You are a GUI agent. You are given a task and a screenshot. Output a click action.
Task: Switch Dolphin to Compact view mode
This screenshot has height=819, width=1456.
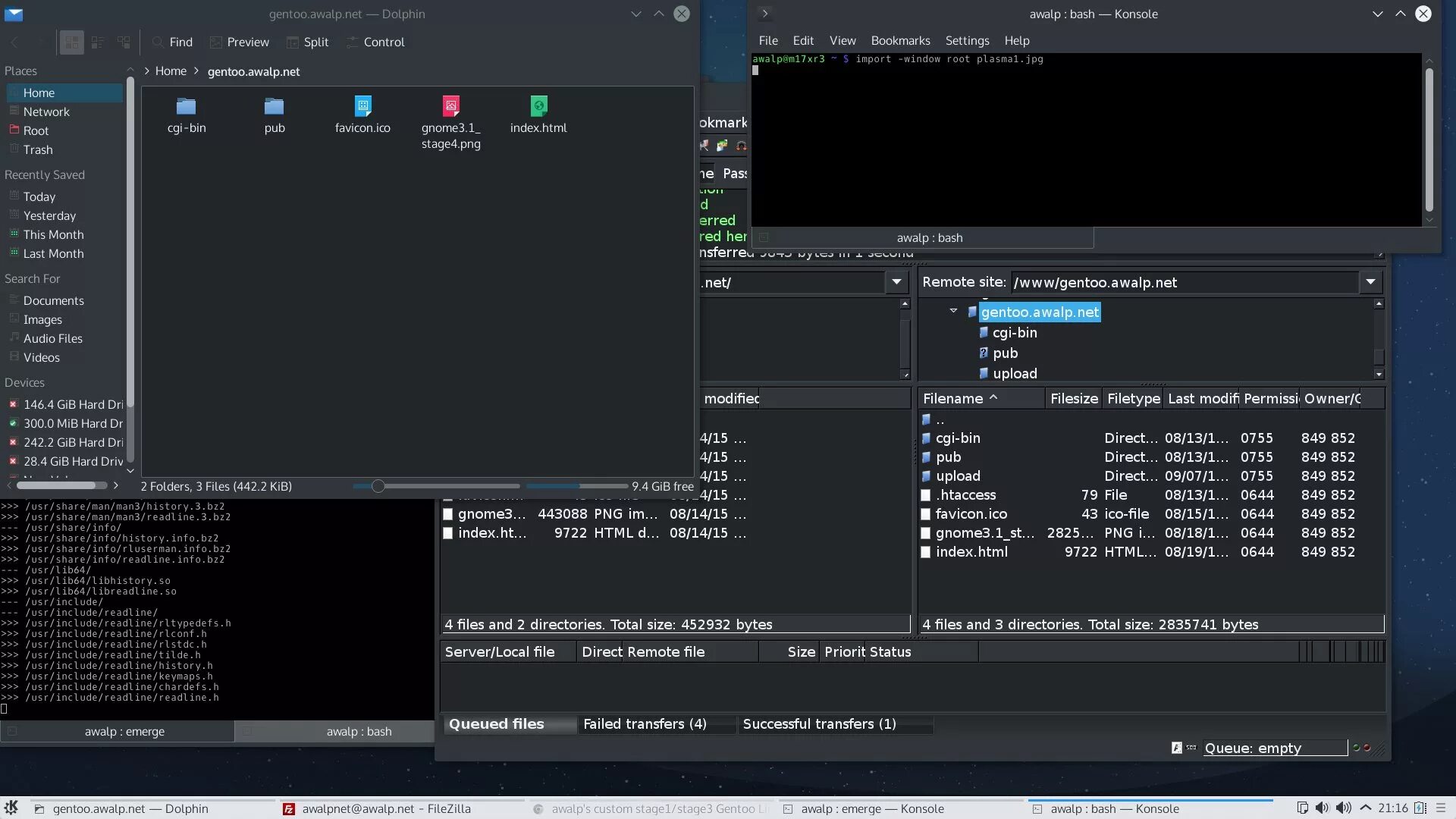pos(97,42)
